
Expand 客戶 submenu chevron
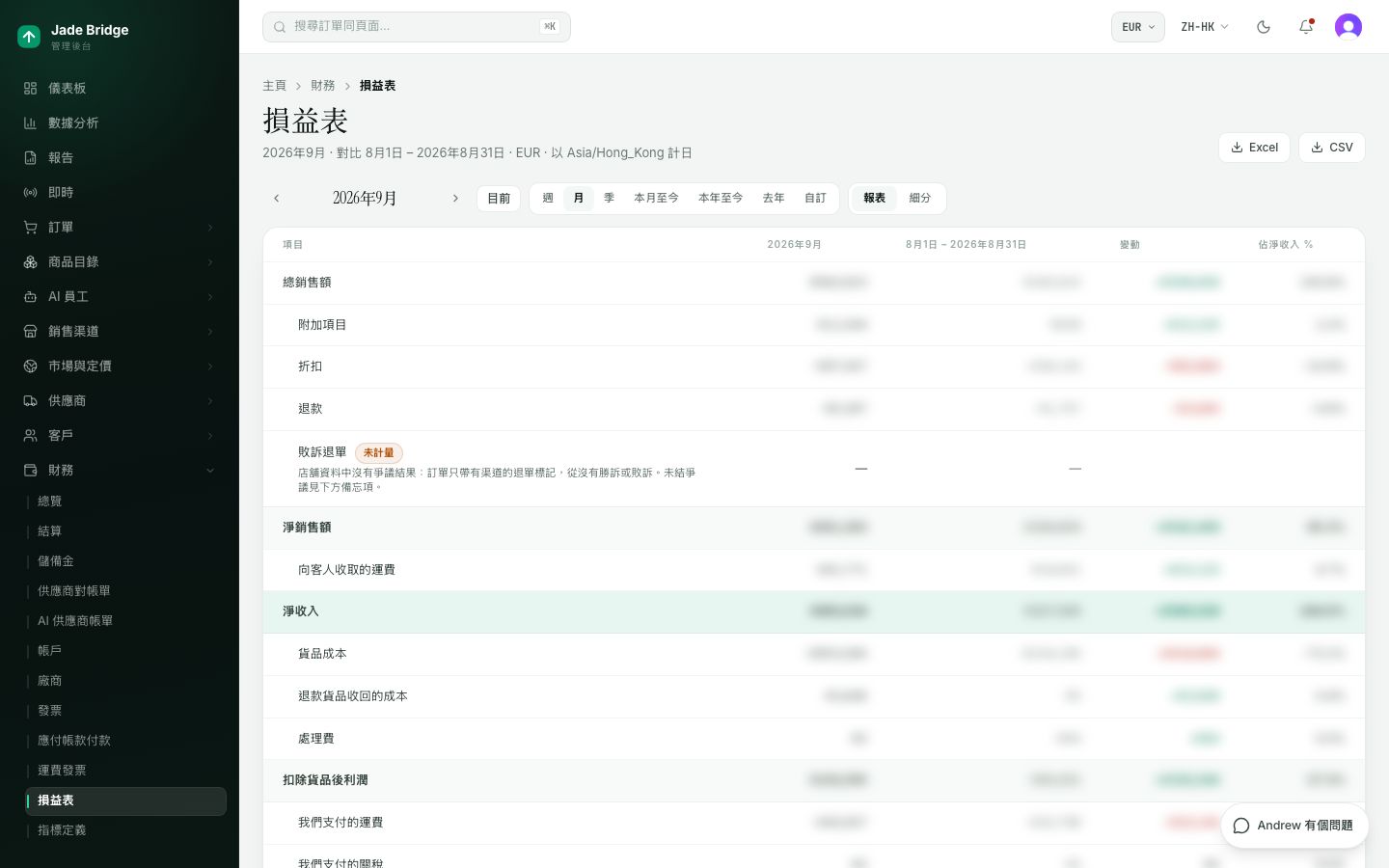point(210,436)
